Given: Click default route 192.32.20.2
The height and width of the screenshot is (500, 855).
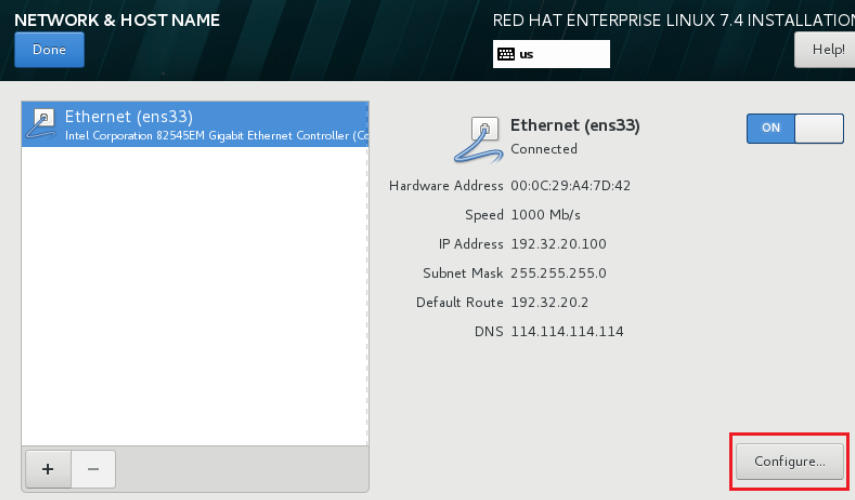Looking at the screenshot, I should point(550,303).
